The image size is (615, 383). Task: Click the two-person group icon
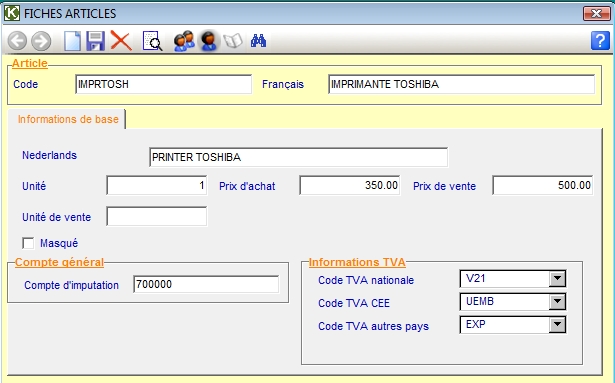tap(184, 41)
